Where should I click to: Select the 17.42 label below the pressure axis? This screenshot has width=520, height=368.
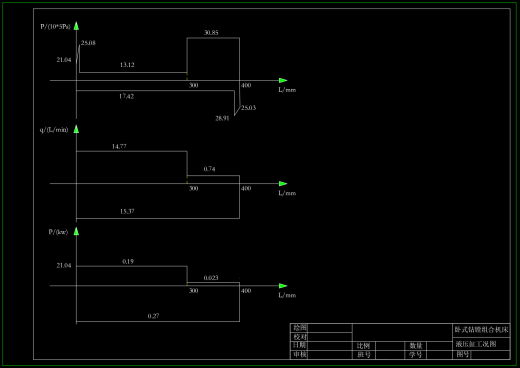click(x=127, y=96)
